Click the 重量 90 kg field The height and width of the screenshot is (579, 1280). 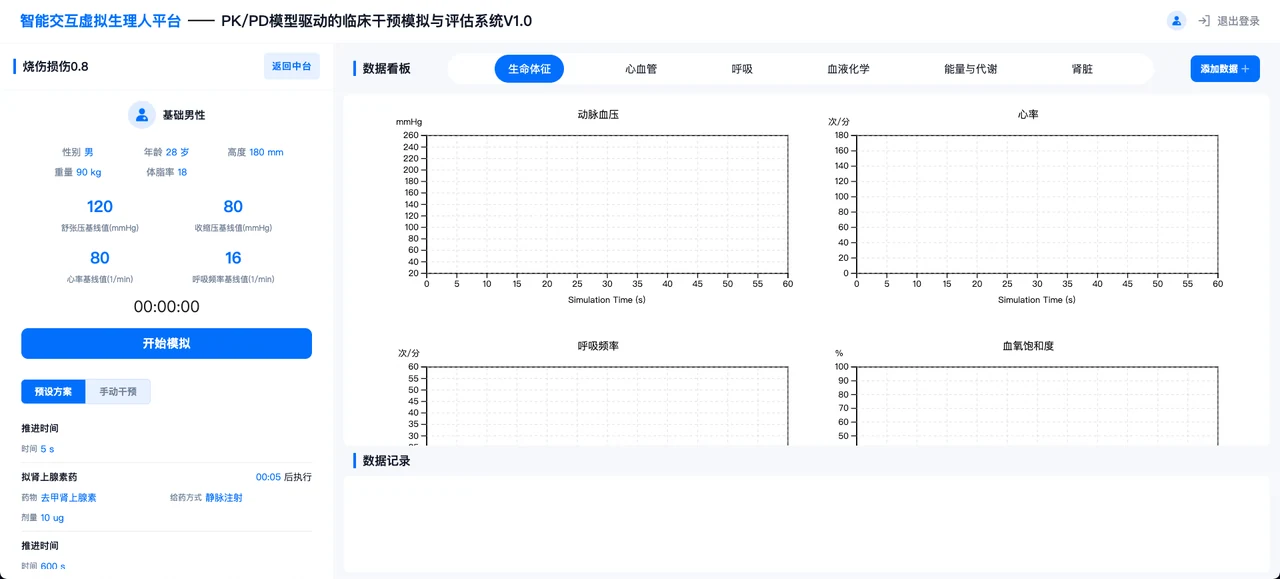point(78,172)
